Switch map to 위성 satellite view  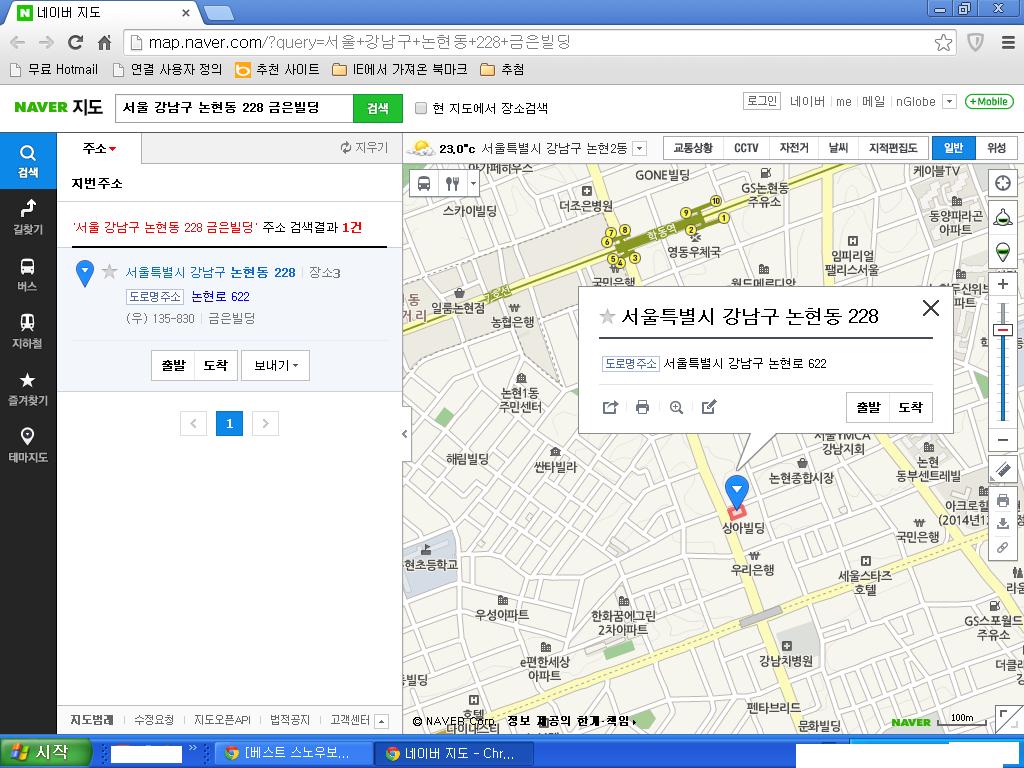tap(996, 148)
